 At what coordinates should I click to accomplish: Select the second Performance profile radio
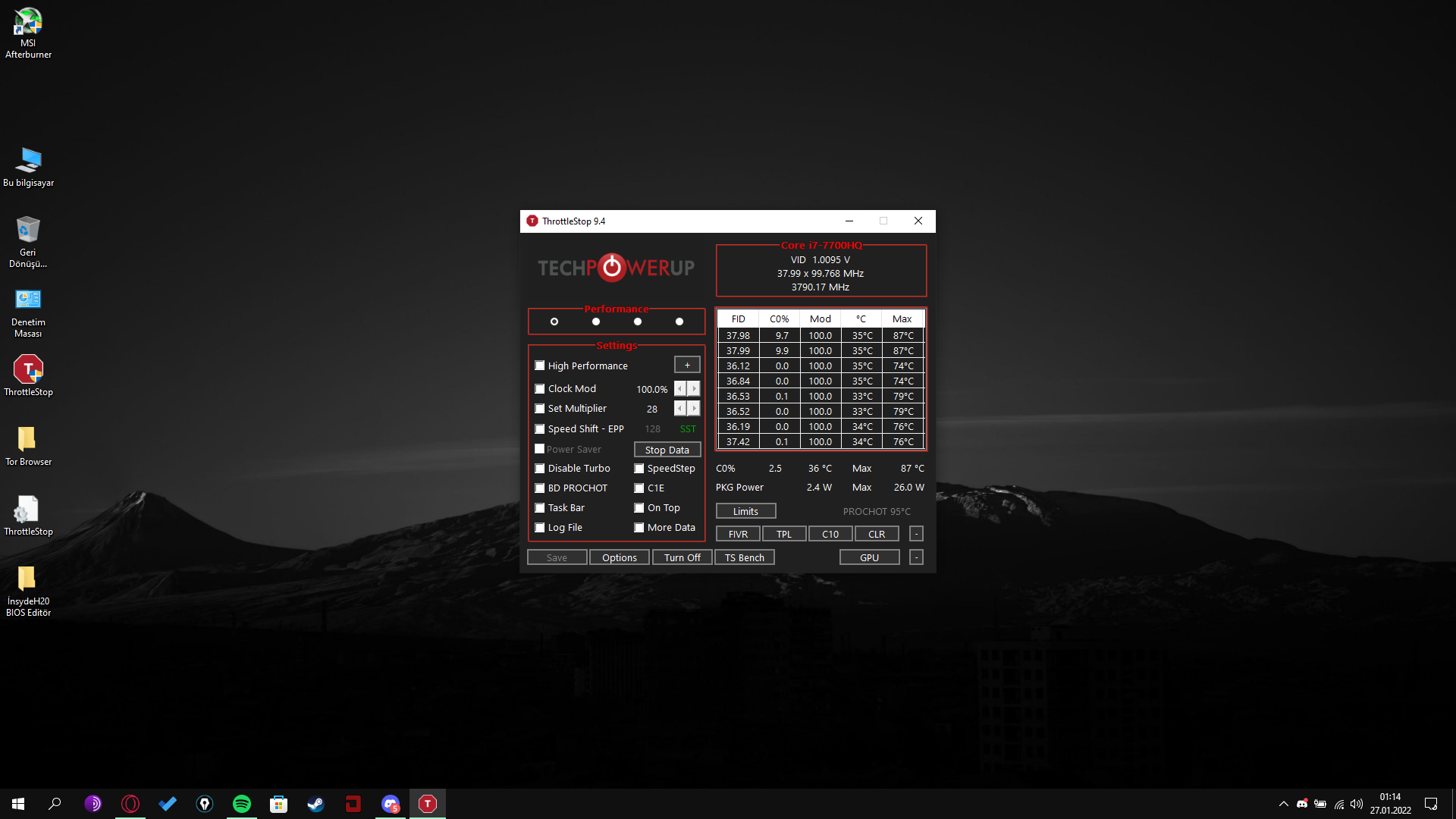pyautogui.click(x=596, y=322)
